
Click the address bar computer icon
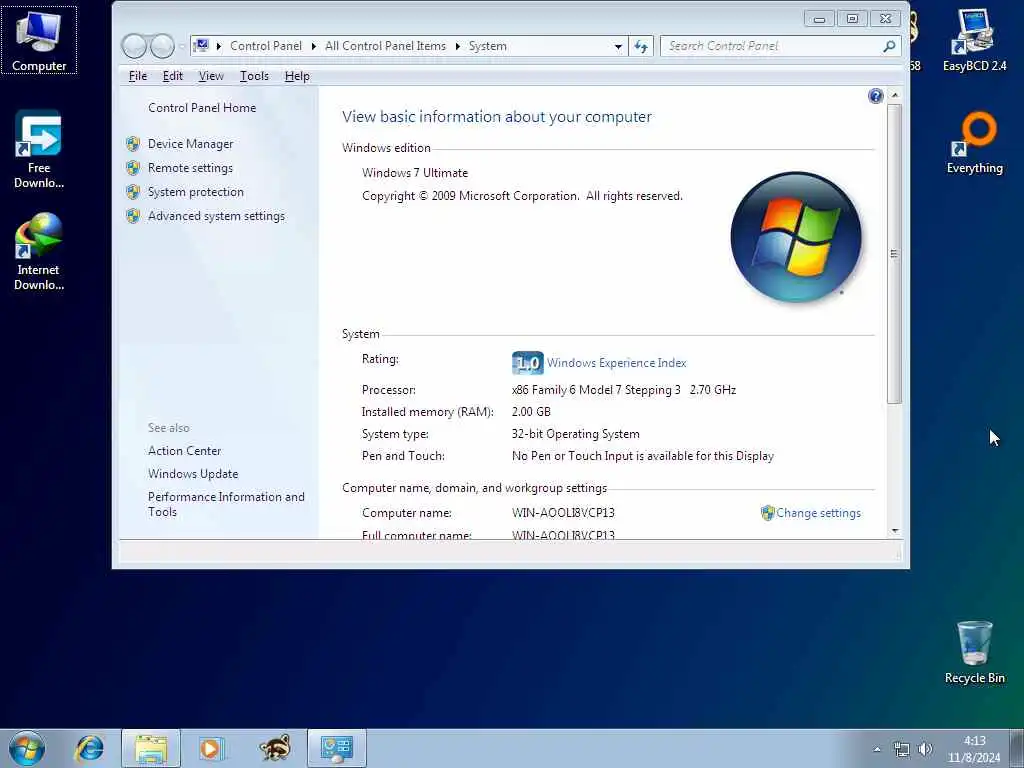click(202, 46)
